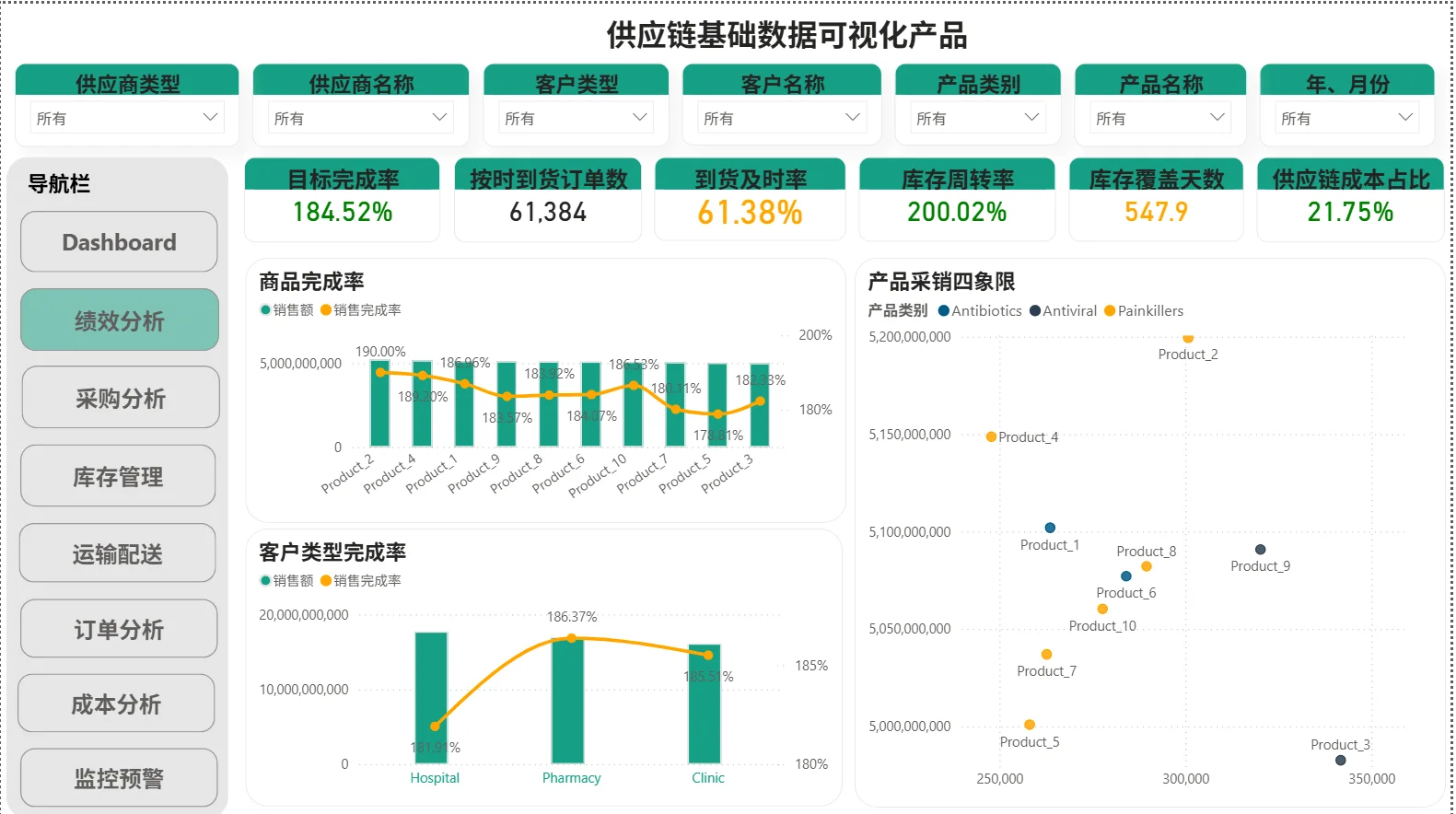Expand the 供应商名称 slicer dropdown
The image size is (1456, 814).
[360, 118]
